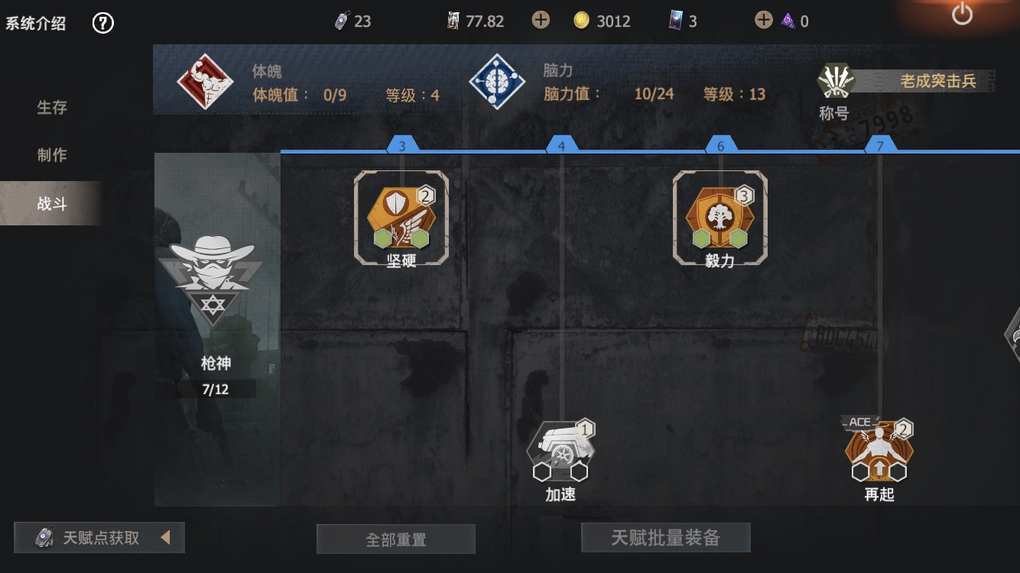Open the 坚硬 talent icon

[401, 217]
